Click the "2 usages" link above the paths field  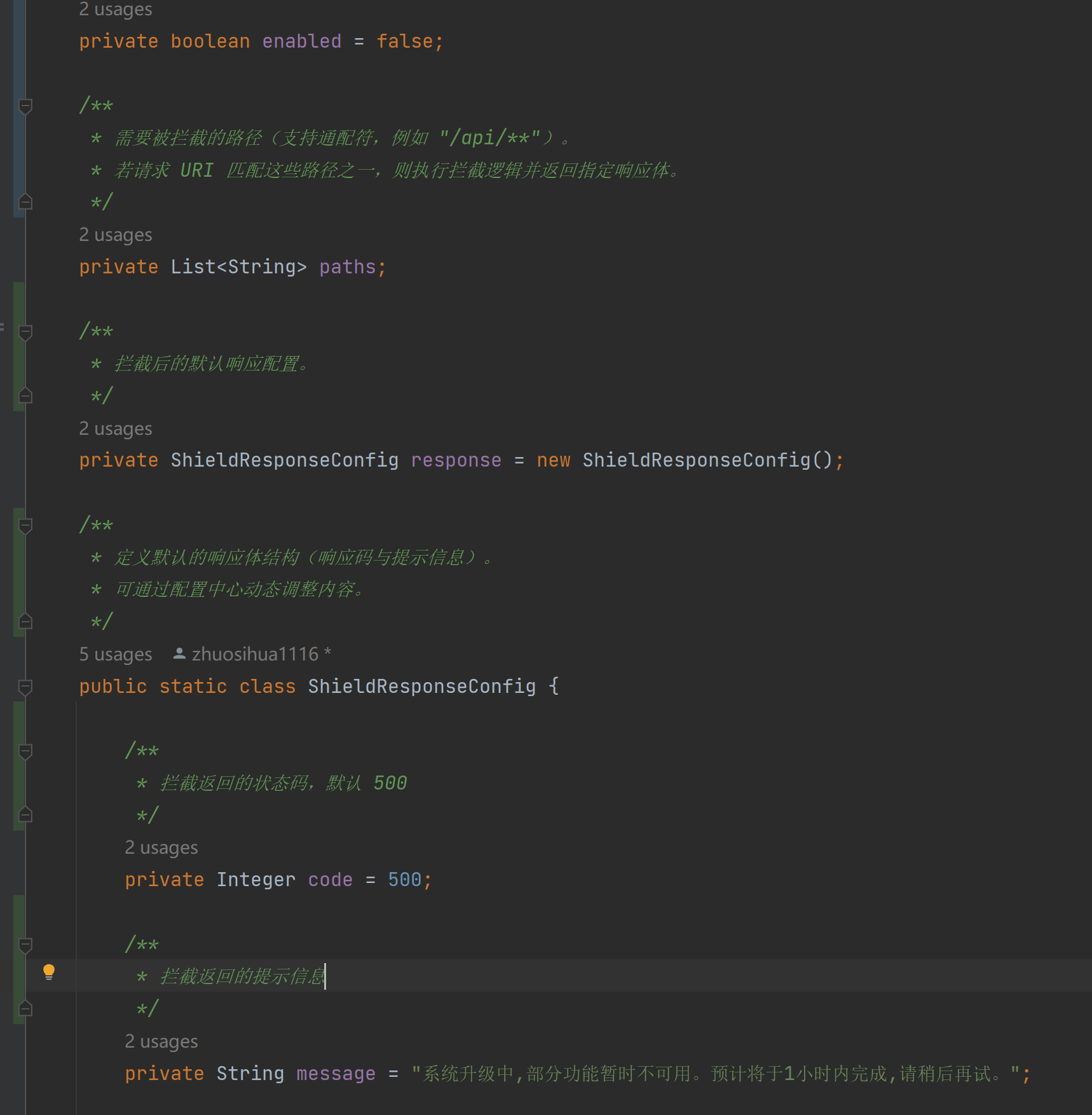pos(115,235)
